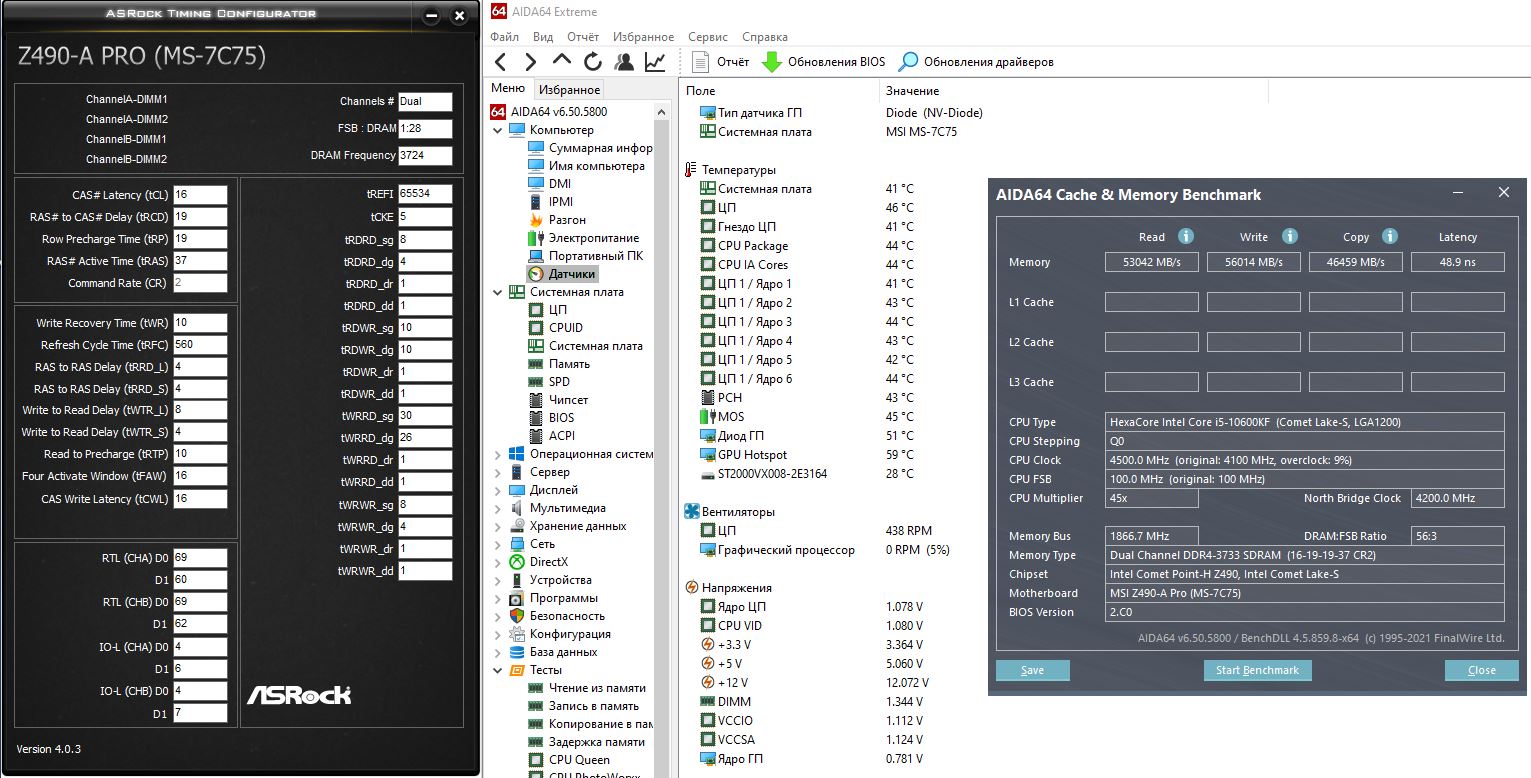
Task: Open the SPD tree item
Action: [x=549, y=381]
